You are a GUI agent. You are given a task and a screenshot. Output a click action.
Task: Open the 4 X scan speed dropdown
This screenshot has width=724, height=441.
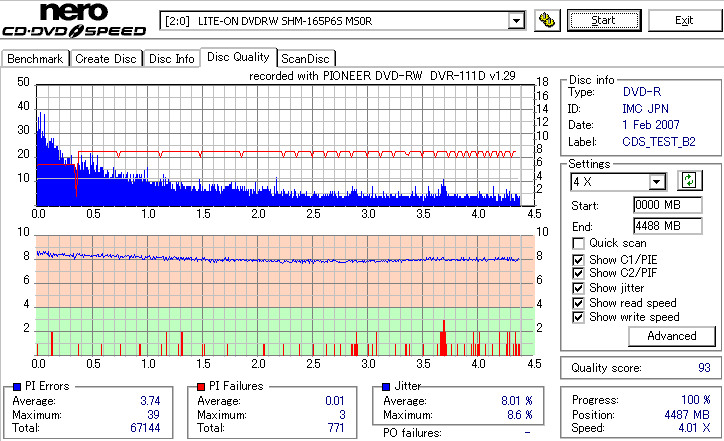click(656, 182)
